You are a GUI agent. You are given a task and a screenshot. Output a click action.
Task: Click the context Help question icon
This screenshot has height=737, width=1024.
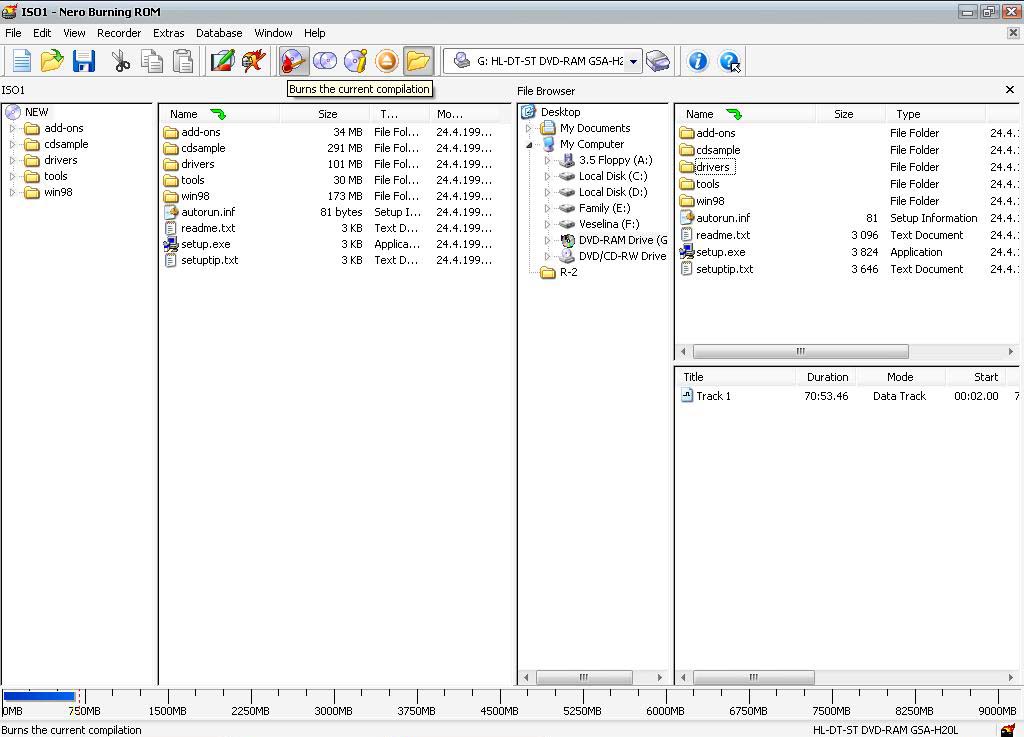click(x=729, y=61)
